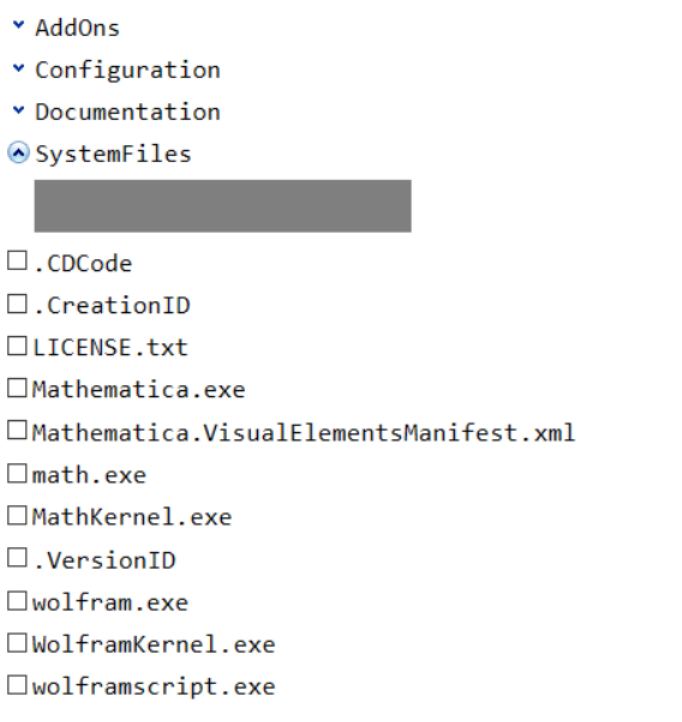The height and width of the screenshot is (722, 682).
Task: Toggle the Mathematica.exe checkbox
Action: tap(17, 389)
